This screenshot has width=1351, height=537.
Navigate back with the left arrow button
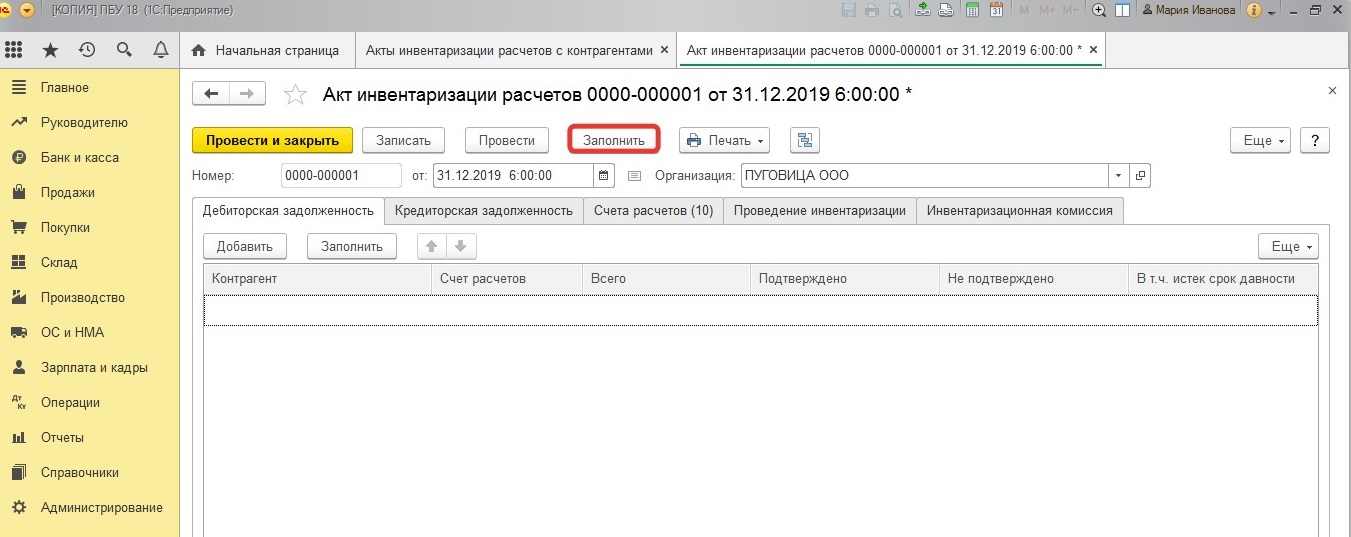point(211,94)
